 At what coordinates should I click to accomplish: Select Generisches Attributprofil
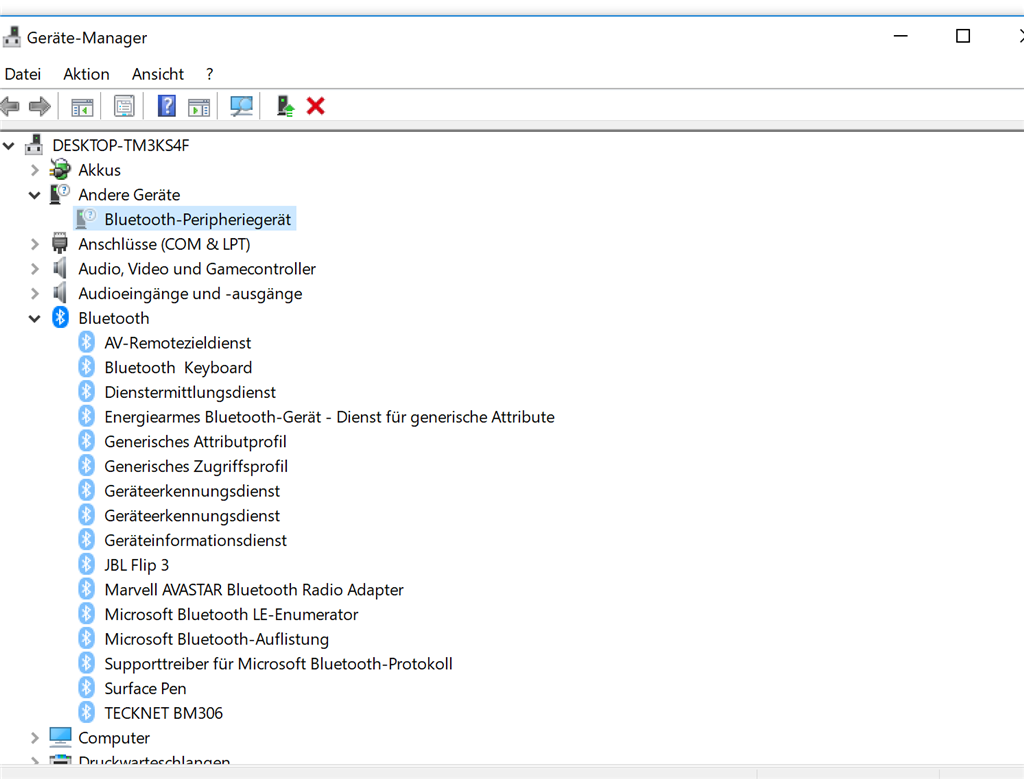click(x=195, y=442)
